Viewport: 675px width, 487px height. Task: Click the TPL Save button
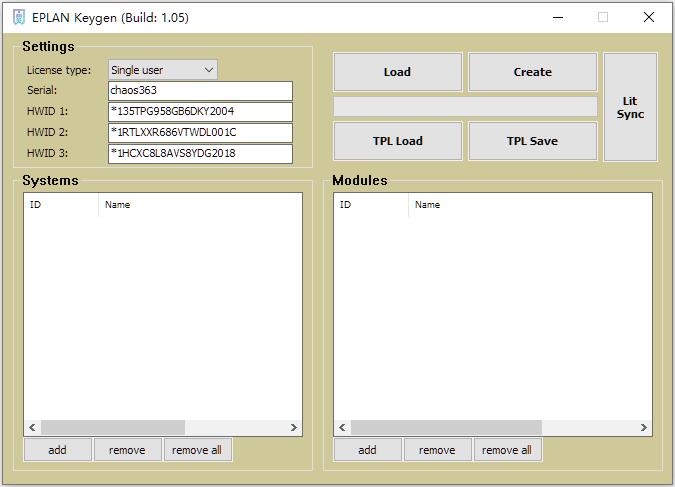tap(532, 141)
